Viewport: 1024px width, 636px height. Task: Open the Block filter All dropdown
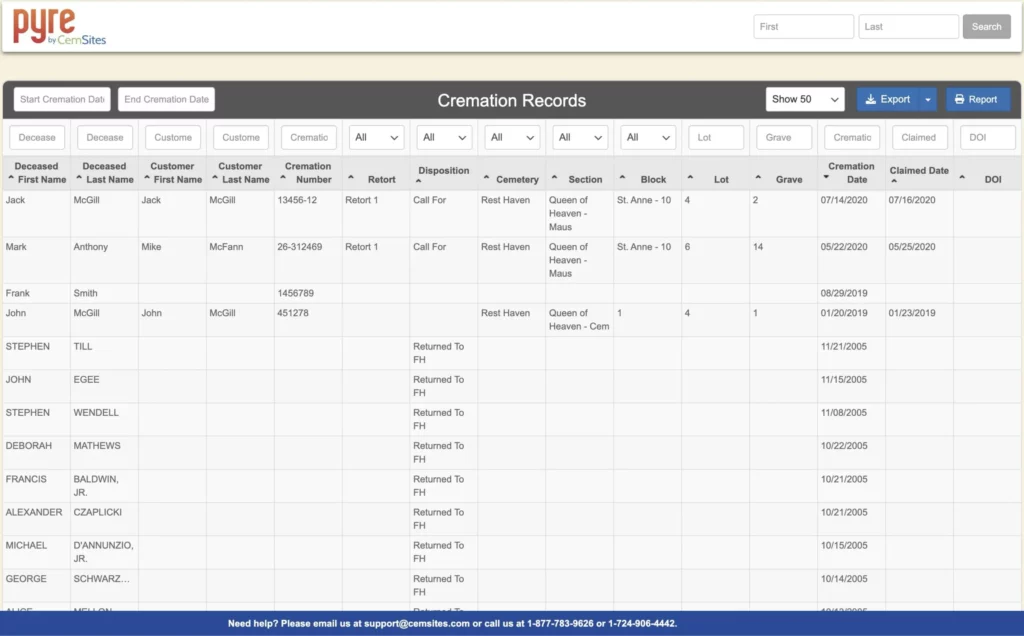click(x=648, y=138)
